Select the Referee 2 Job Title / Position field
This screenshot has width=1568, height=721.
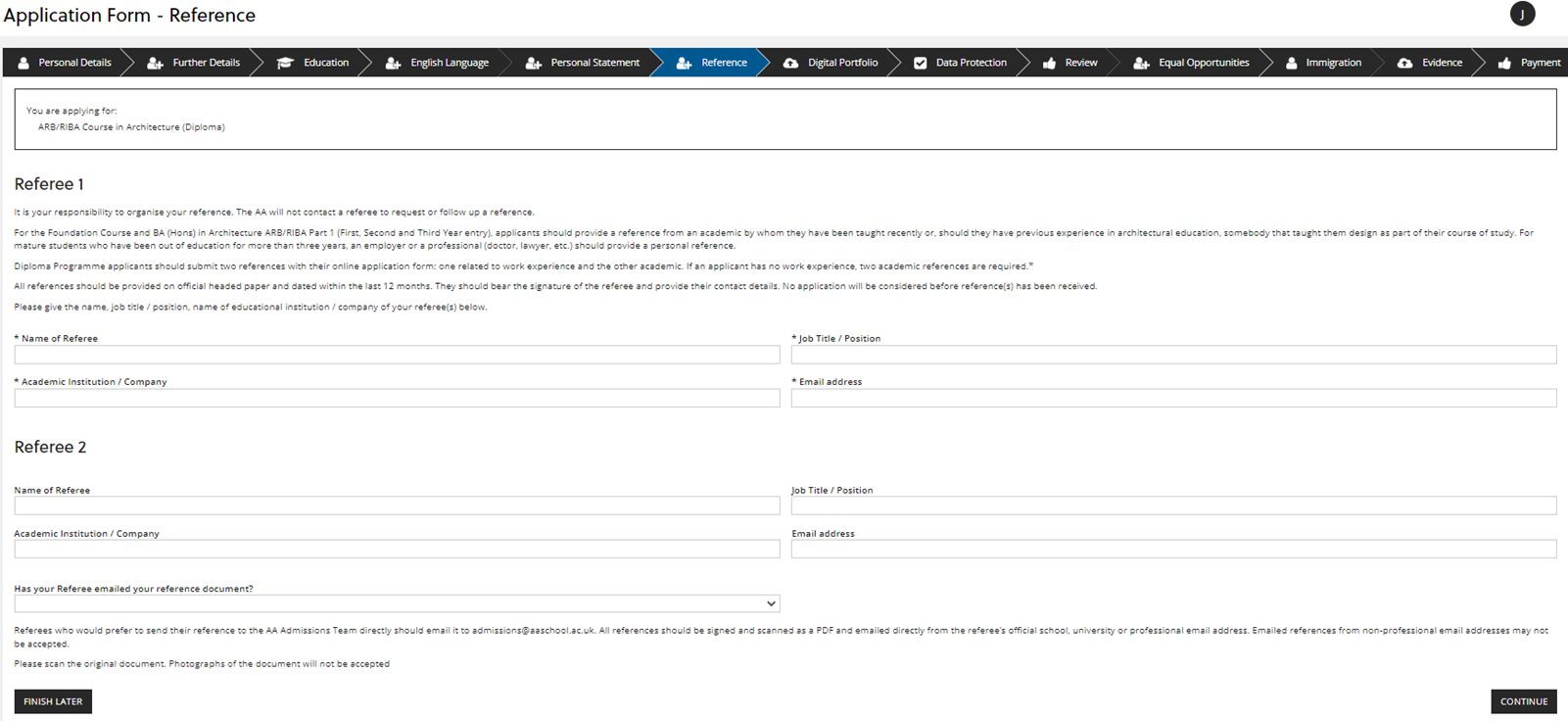[1173, 505]
